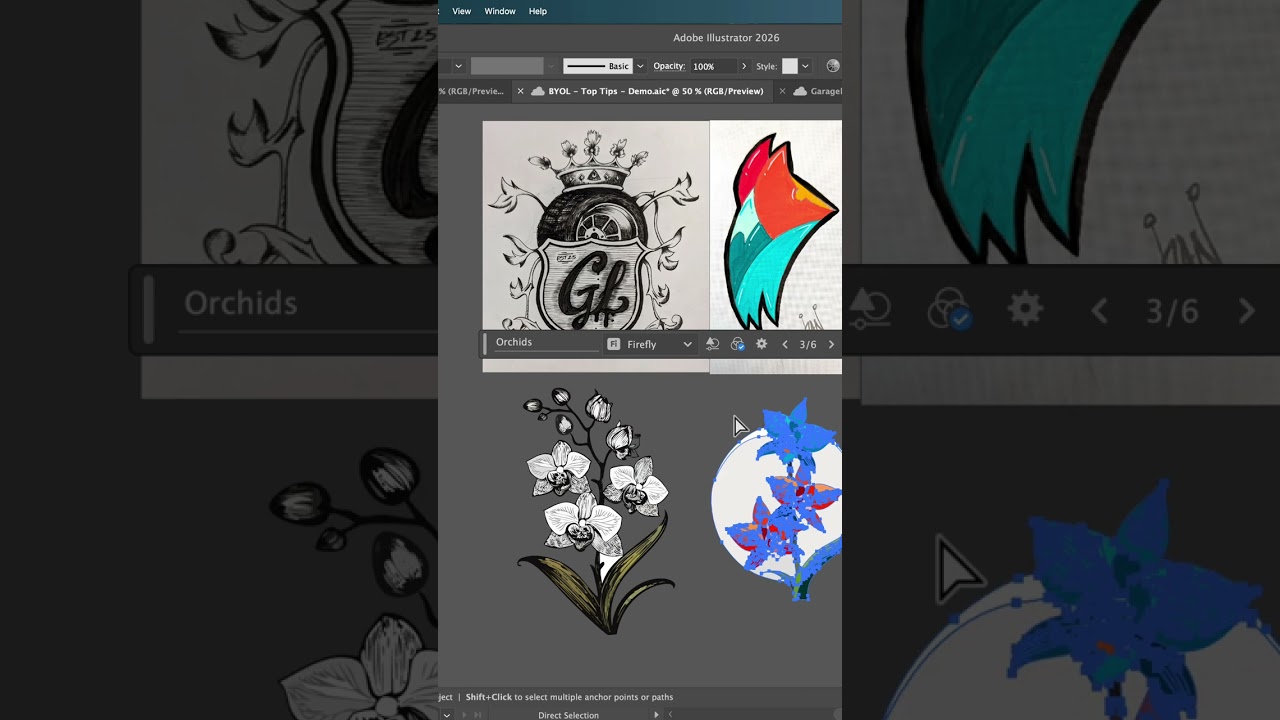The width and height of the screenshot is (1280, 720).
Task: Click the 3/6 variation counter
Action: pyautogui.click(x=808, y=344)
